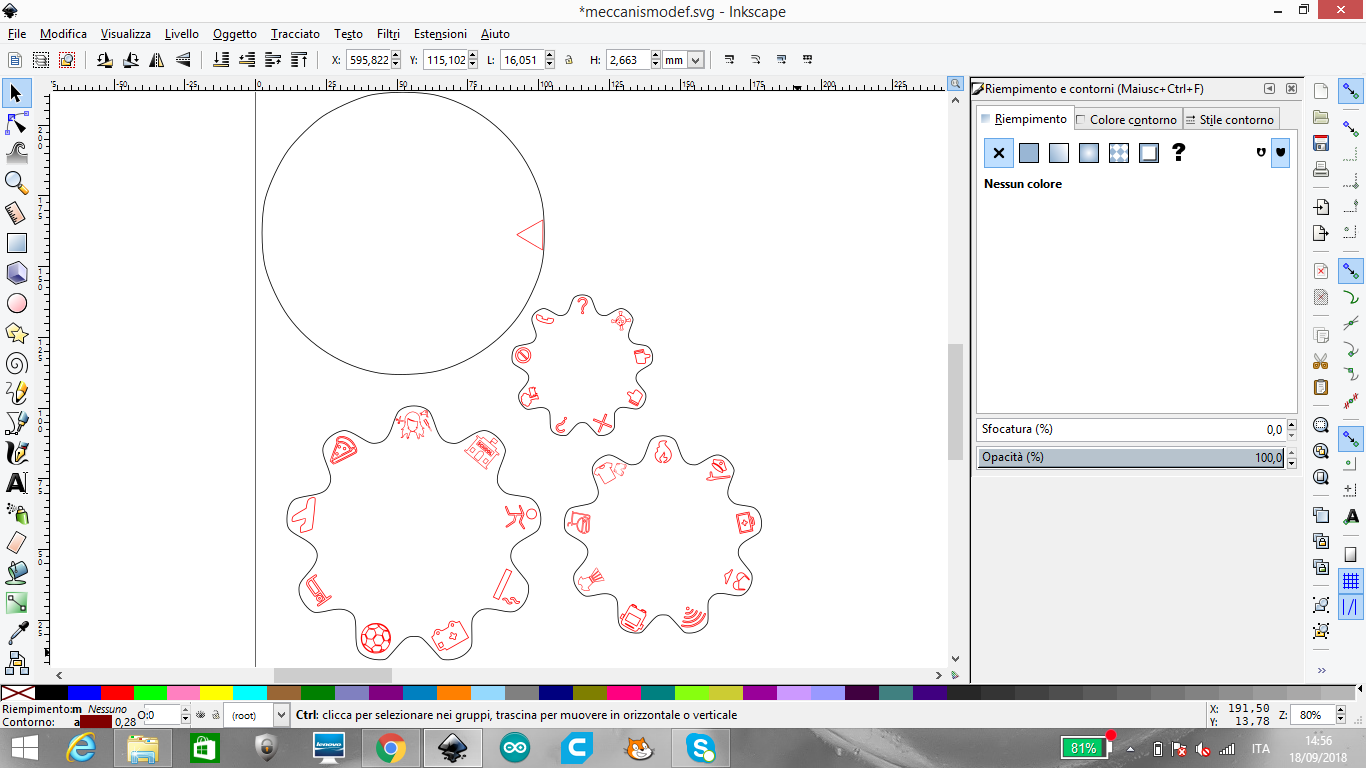Adjust the Opacità slider bar

(x=1131, y=457)
